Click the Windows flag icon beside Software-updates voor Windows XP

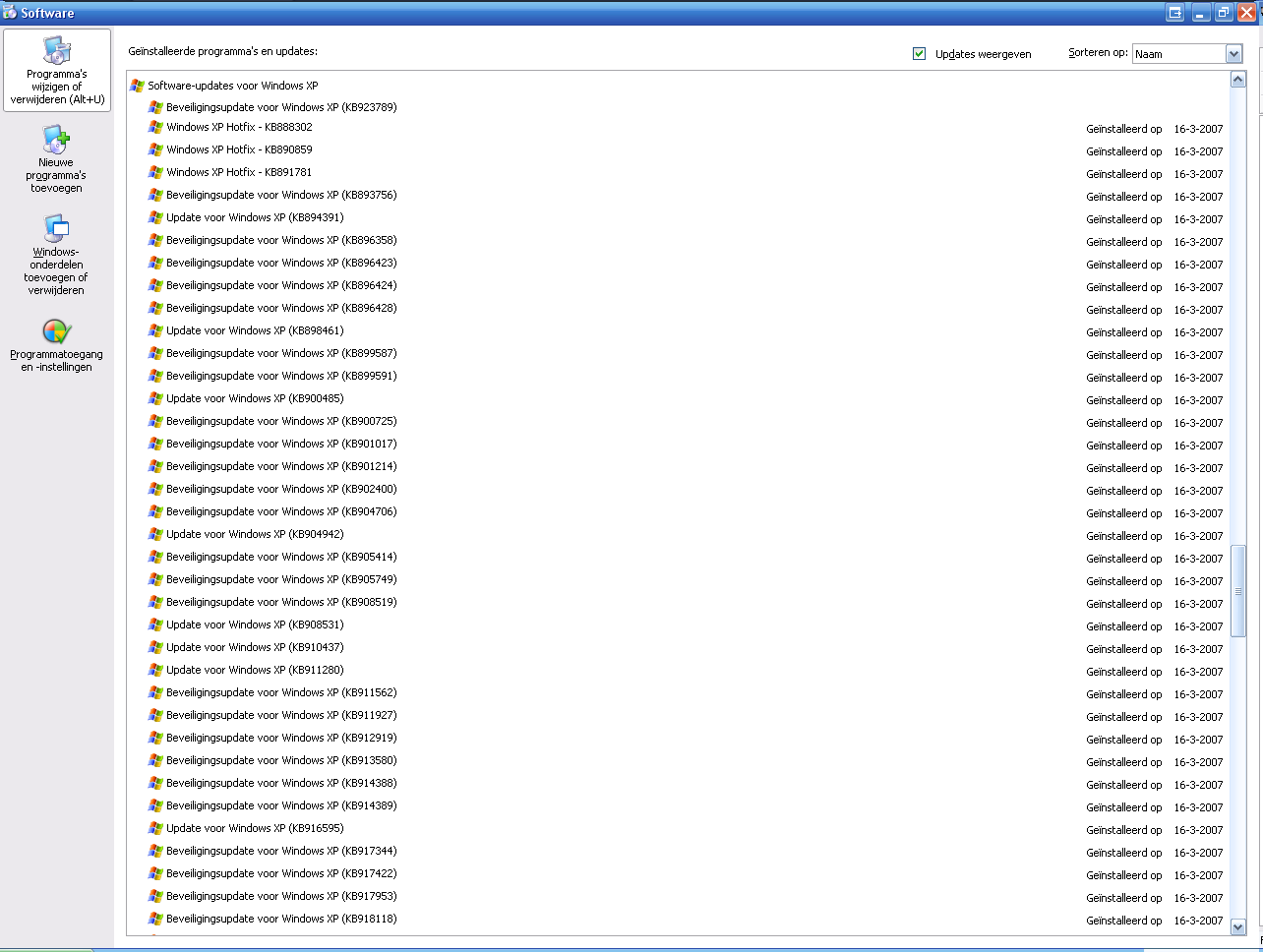(137, 86)
